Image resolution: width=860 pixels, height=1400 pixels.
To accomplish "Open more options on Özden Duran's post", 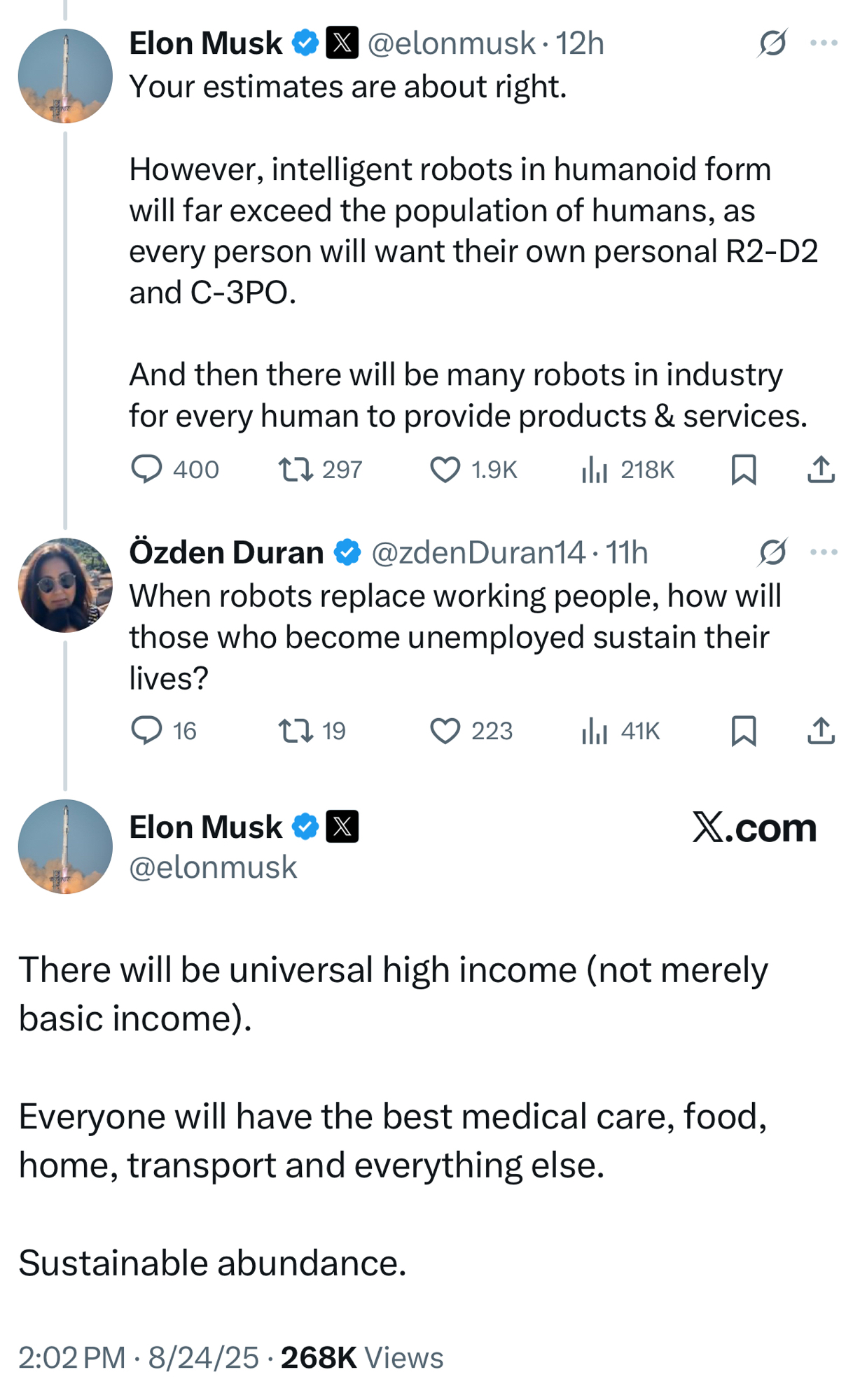I will pos(824,552).
